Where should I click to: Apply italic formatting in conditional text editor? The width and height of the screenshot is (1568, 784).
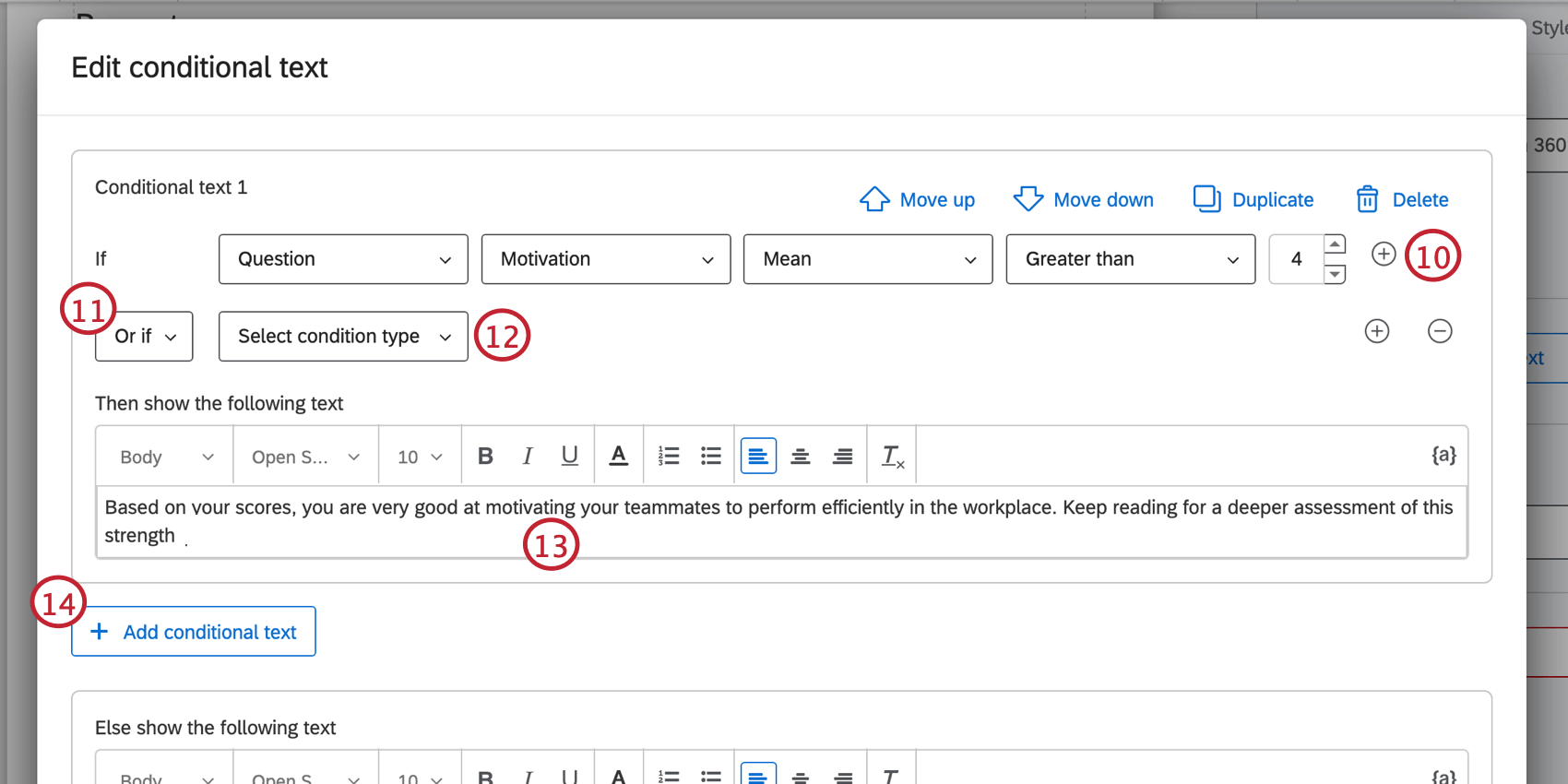[528, 456]
